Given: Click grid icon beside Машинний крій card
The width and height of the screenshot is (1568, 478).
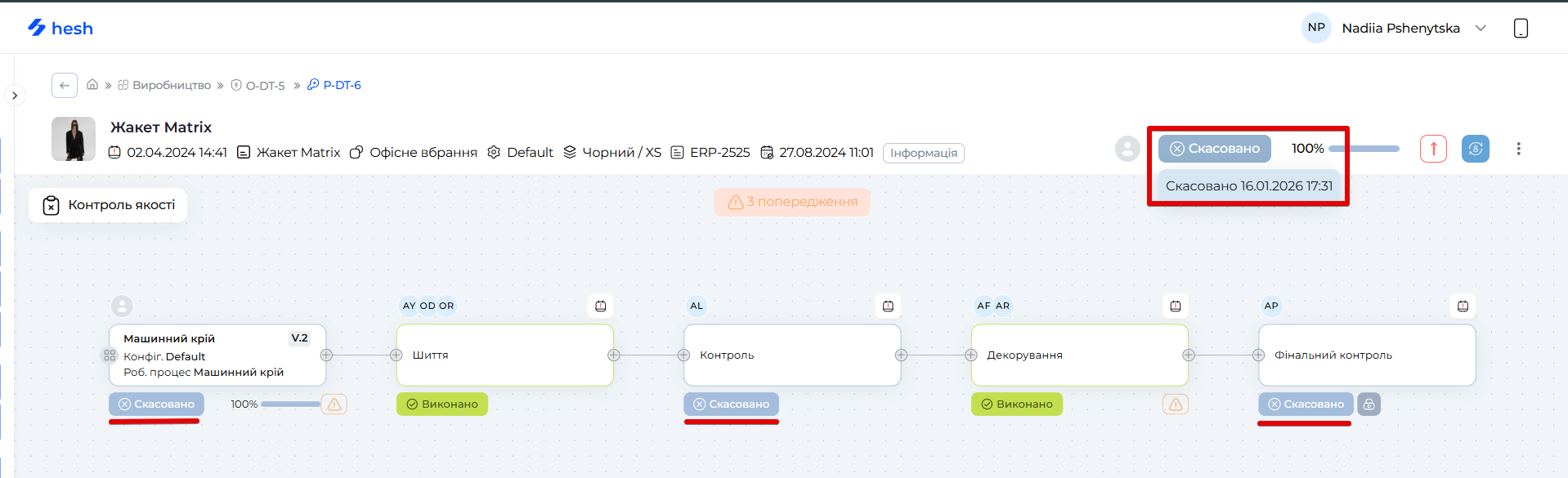Looking at the screenshot, I should 110,355.
